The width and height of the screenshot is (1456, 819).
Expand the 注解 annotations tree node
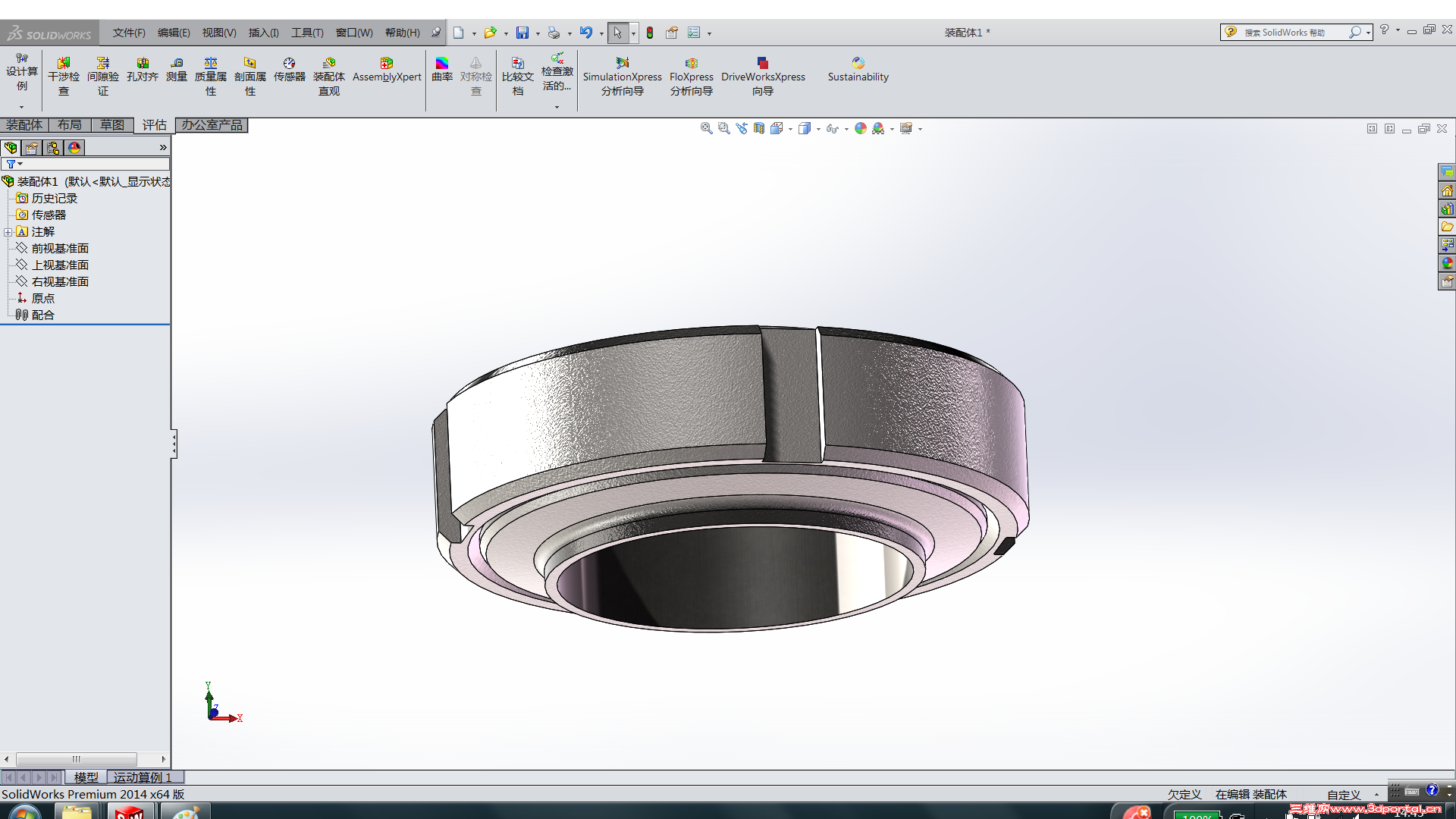coord(8,232)
